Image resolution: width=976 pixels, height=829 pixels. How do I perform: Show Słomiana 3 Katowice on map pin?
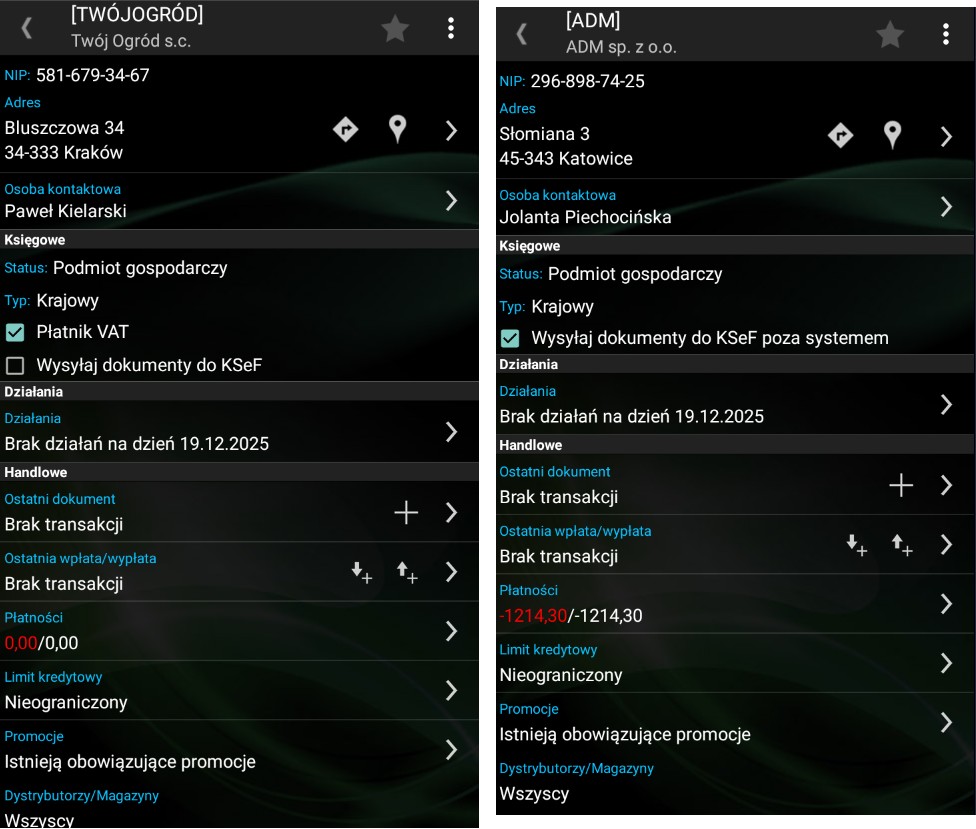click(892, 135)
